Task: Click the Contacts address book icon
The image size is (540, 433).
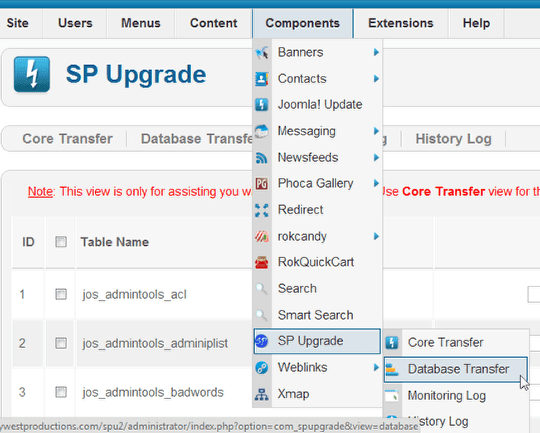Action: [262, 79]
